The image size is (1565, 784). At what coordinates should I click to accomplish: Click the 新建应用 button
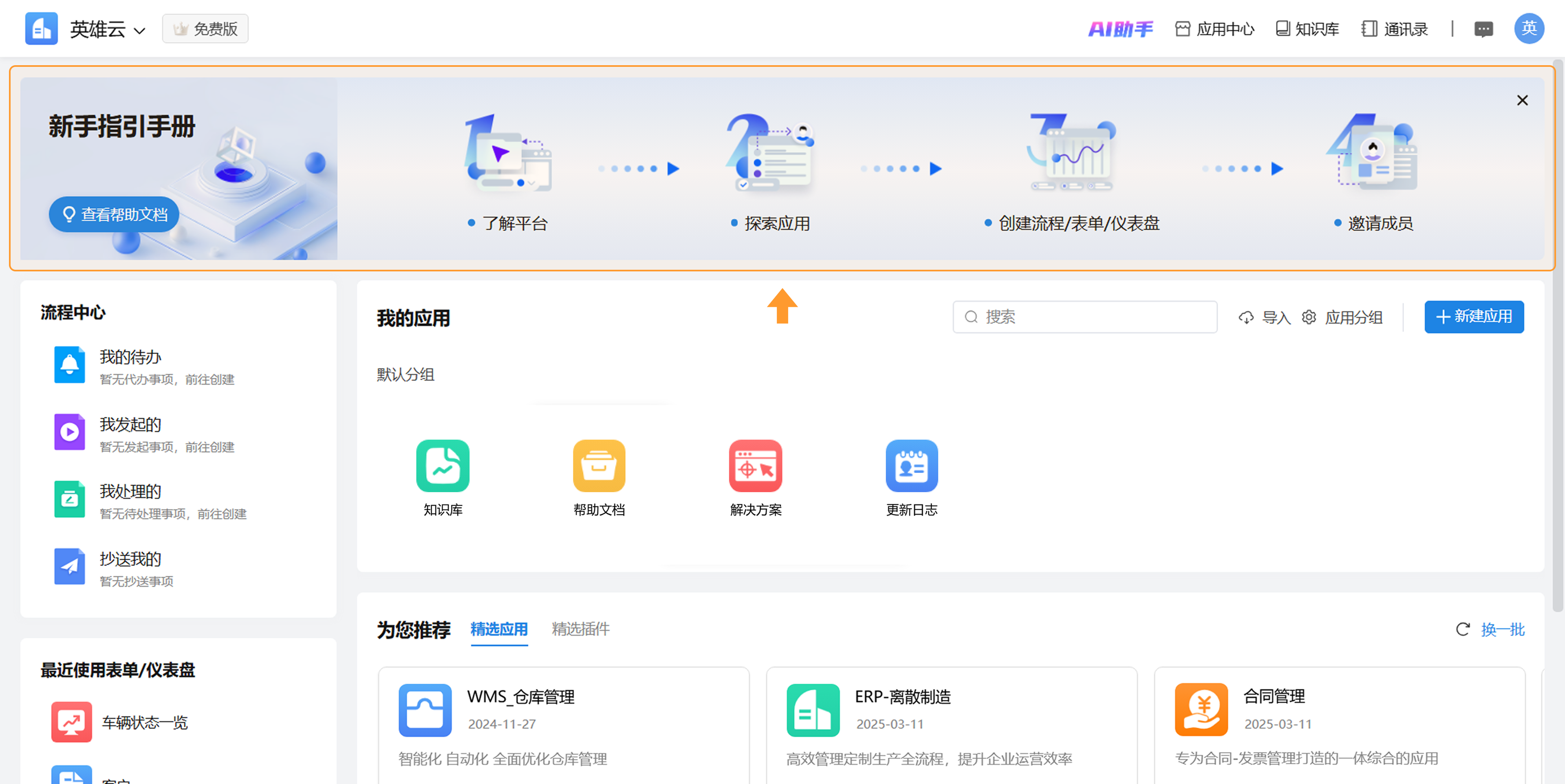(1473, 316)
